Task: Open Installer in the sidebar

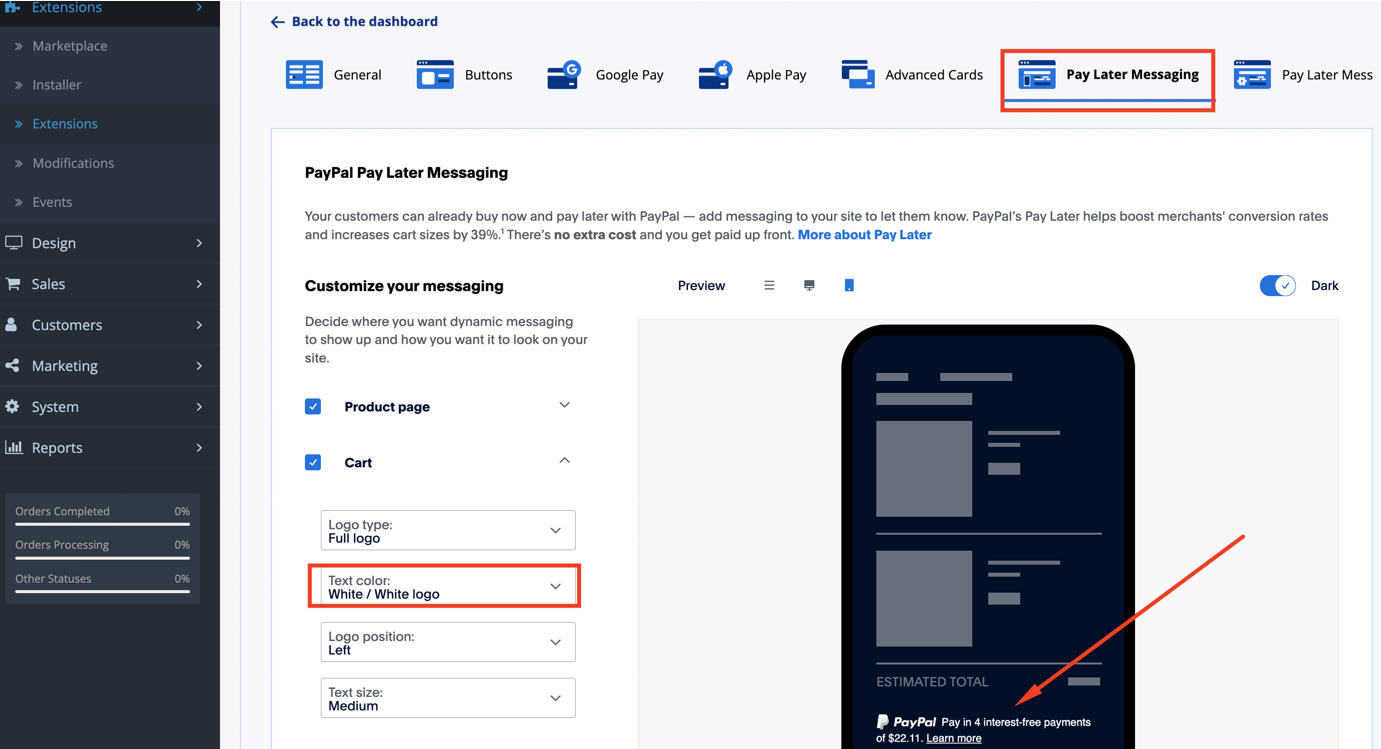Action: (57, 85)
